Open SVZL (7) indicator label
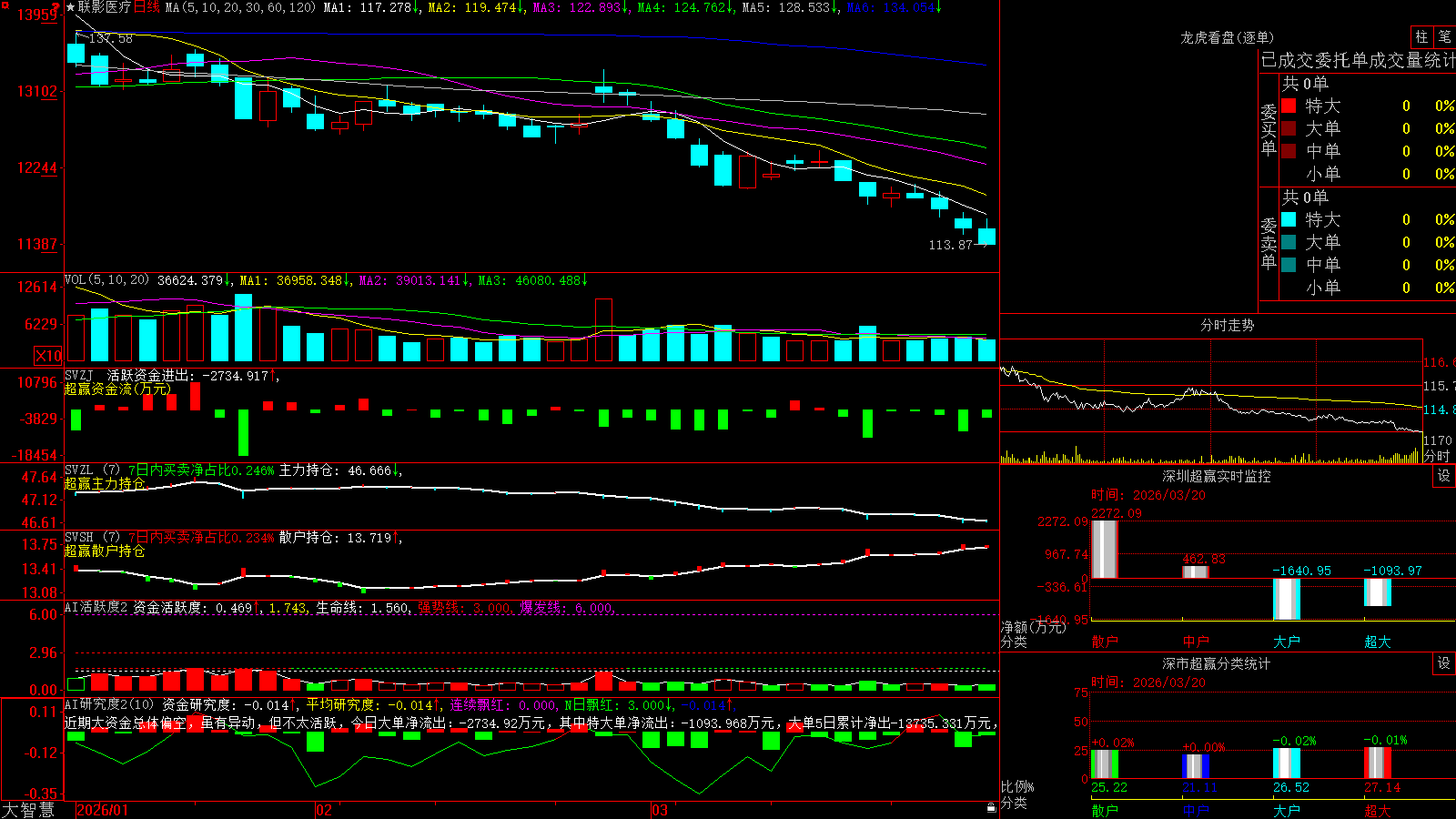This screenshot has height=819, width=1456. (92, 470)
